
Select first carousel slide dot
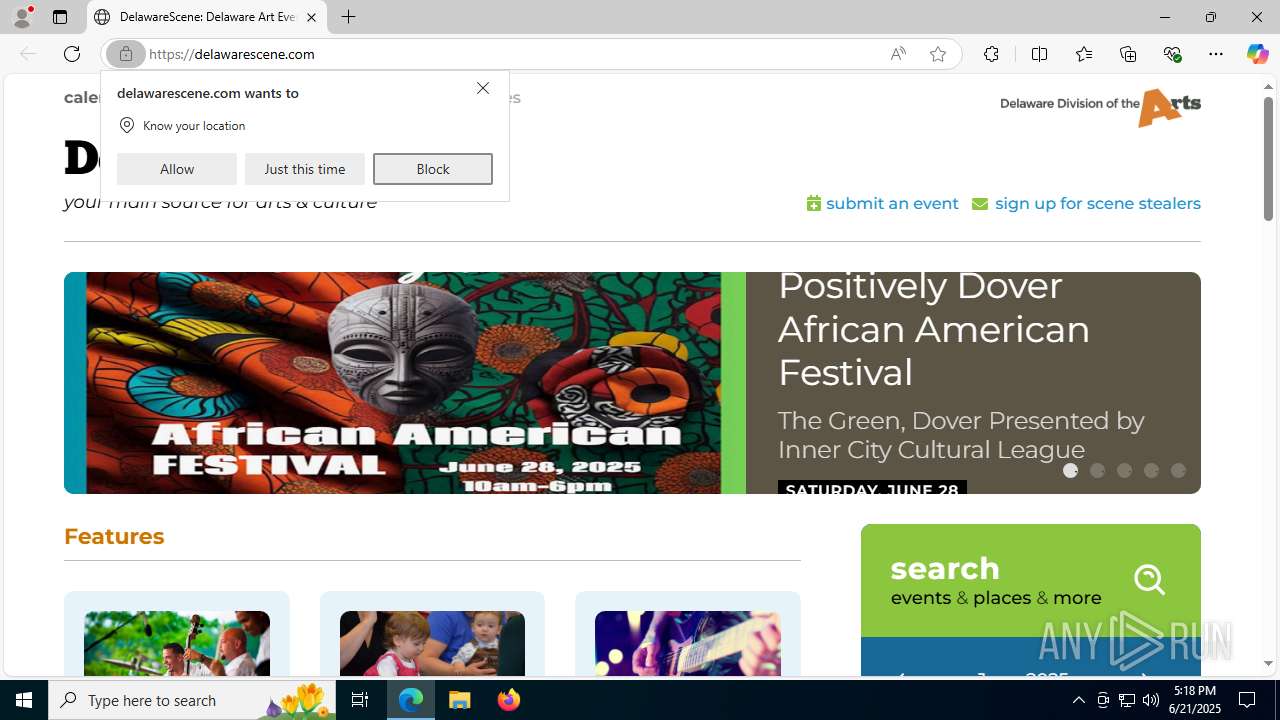(x=1070, y=470)
